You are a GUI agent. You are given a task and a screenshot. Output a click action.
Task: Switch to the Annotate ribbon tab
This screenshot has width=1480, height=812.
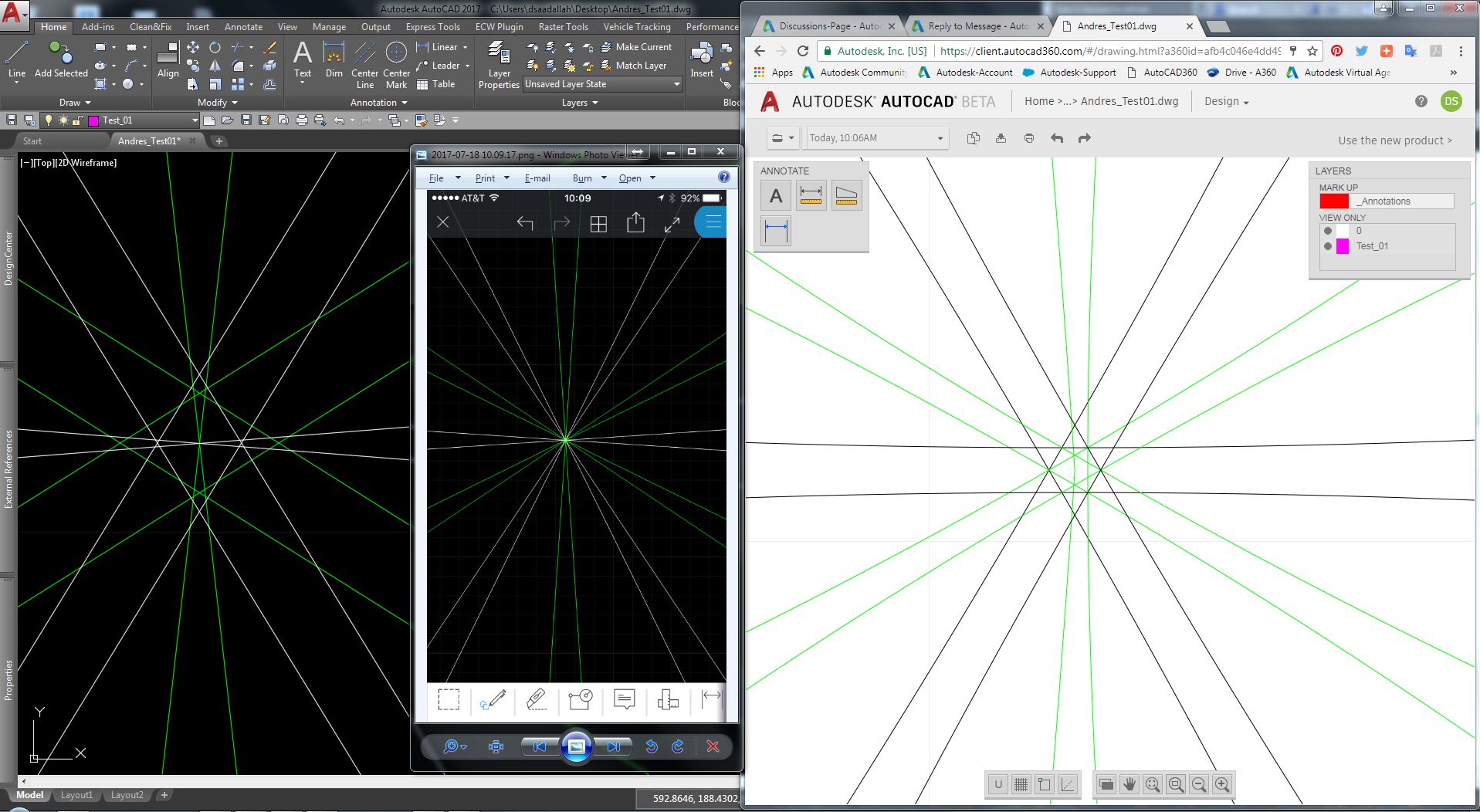click(x=243, y=26)
